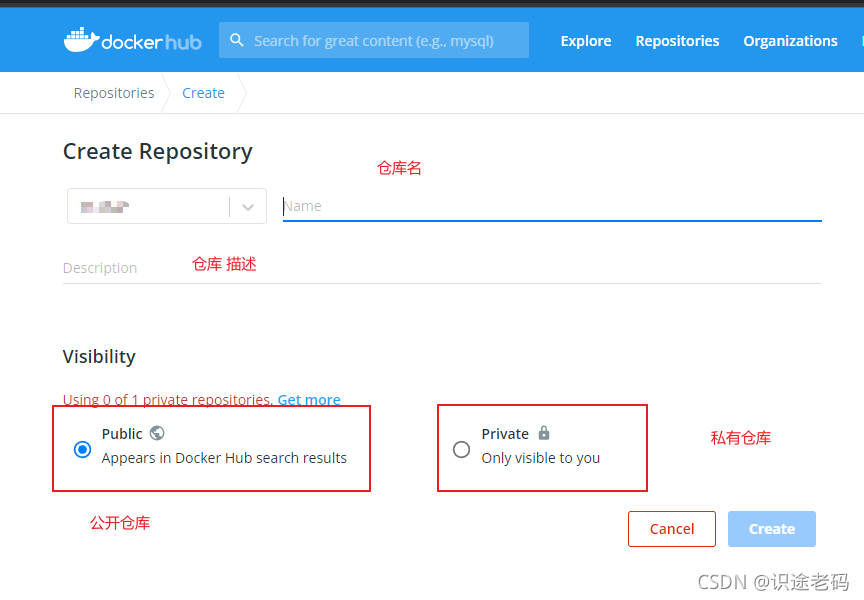This screenshot has height=600, width=864.
Task: Open the Organizations nav item
Action: click(790, 41)
